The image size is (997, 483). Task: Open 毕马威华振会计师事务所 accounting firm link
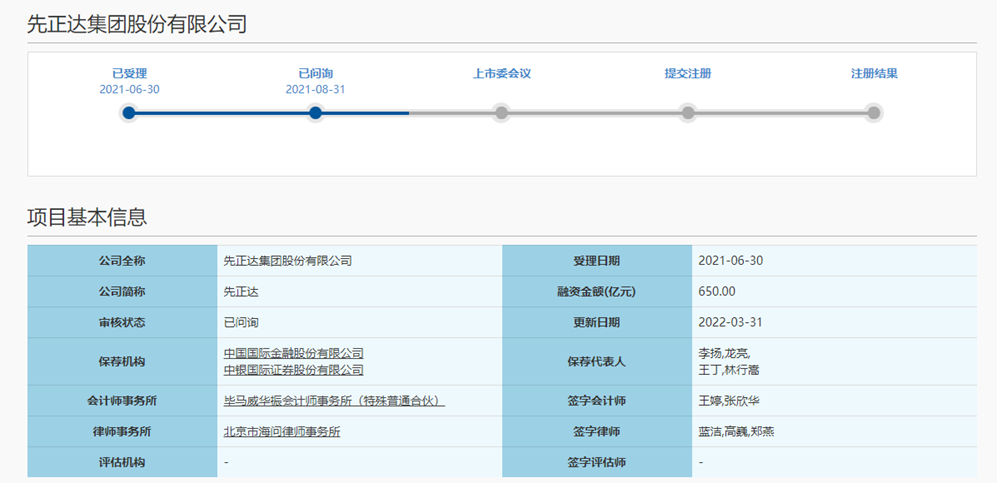coord(334,401)
